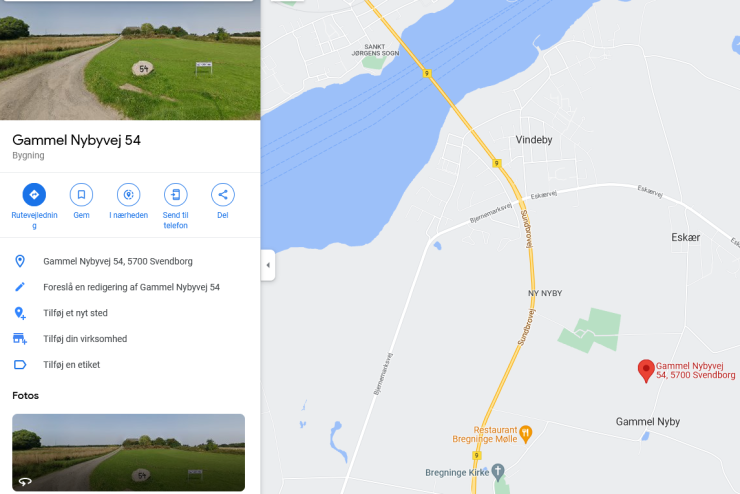
Task: Click the Vindeby town label on map
Action: (x=534, y=140)
